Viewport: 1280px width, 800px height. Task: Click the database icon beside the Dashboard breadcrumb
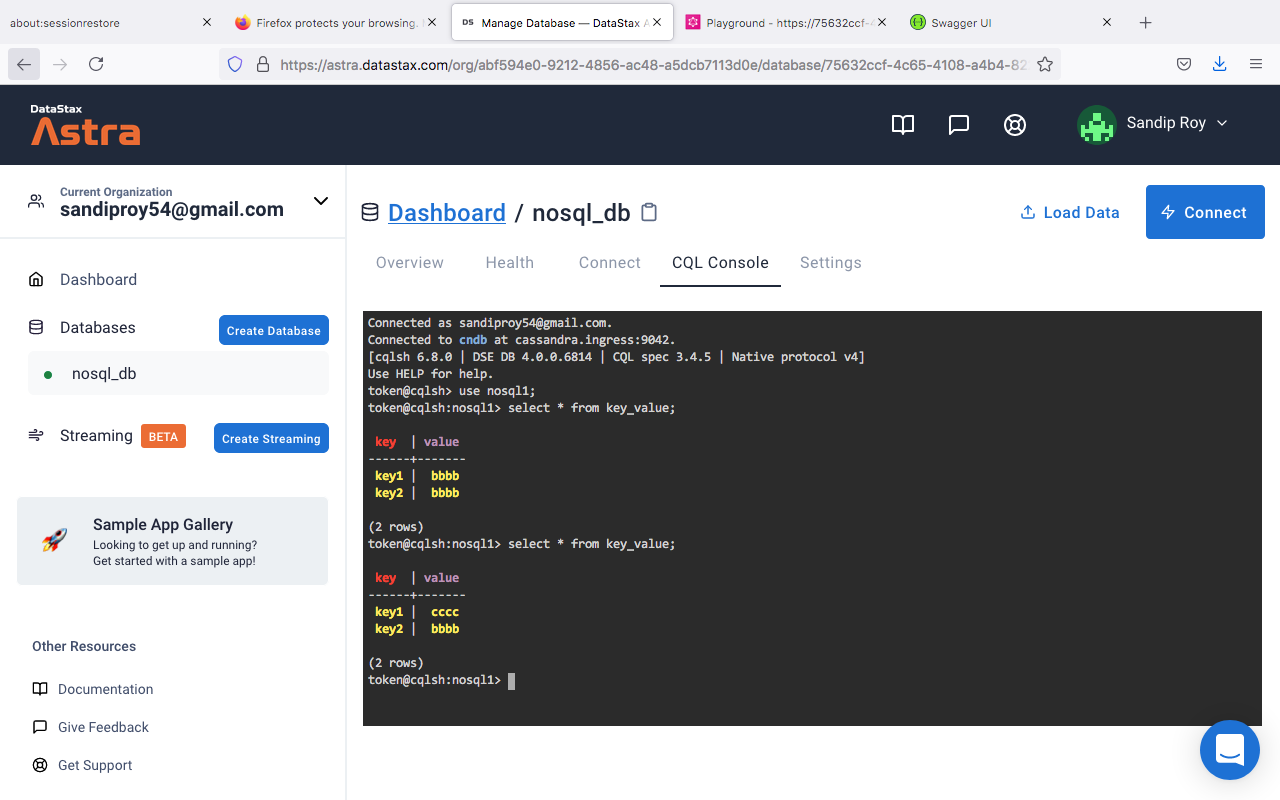pyautogui.click(x=369, y=212)
